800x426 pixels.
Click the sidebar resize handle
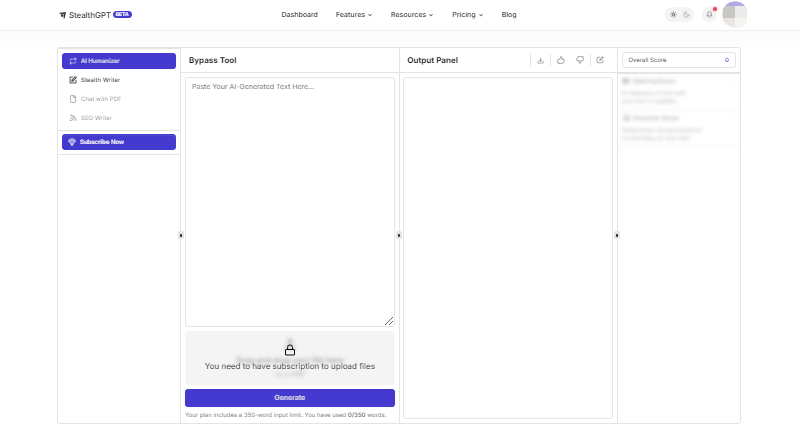click(181, 235)
